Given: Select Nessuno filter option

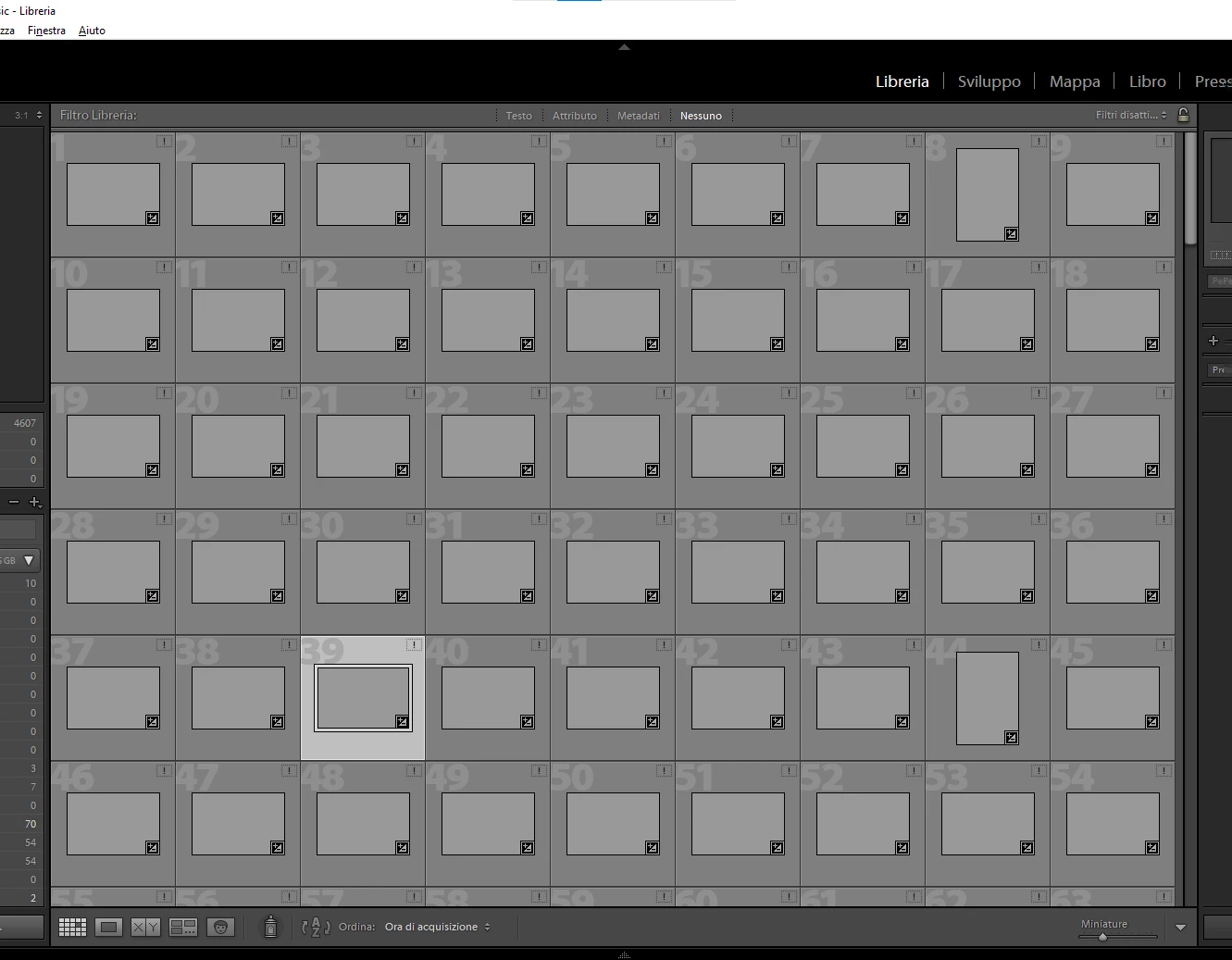Looking at the screenshot, I should [701, 116].
